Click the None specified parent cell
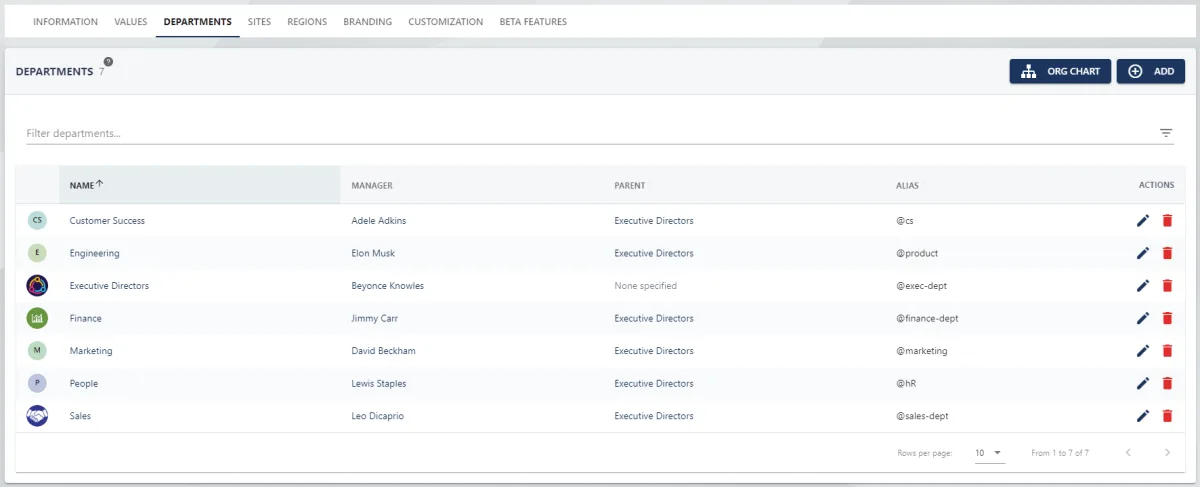Viewport: 1200px width, 487px height. point(645,286)
